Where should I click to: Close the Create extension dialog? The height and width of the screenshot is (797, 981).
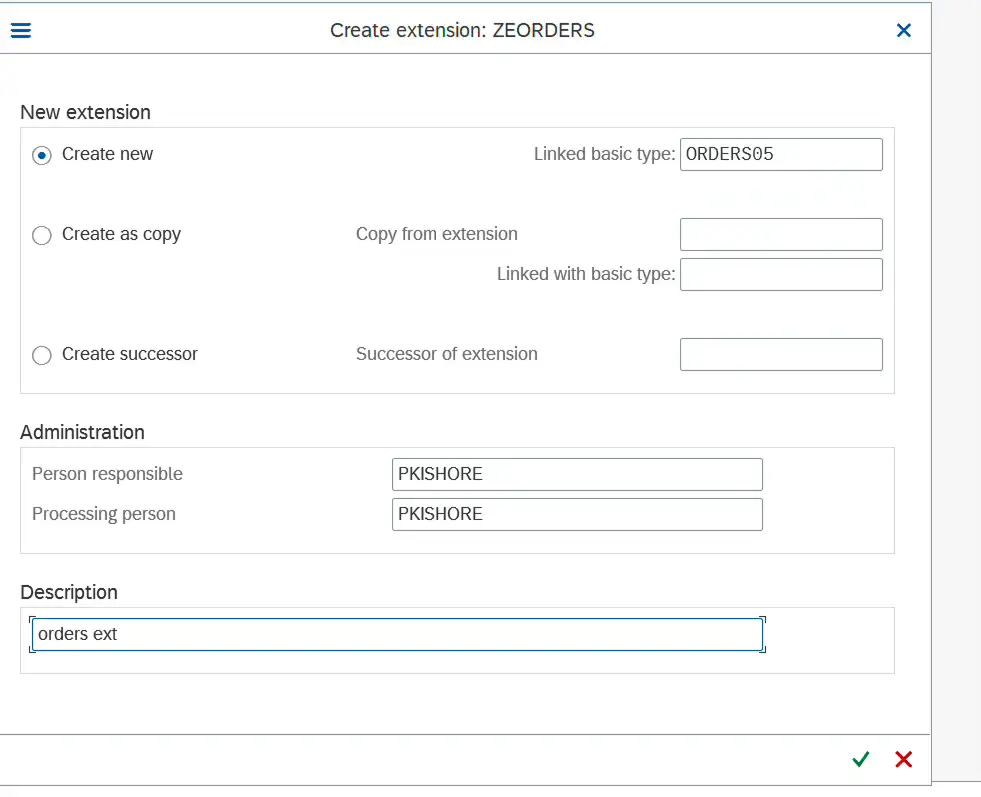pos(904,30)
